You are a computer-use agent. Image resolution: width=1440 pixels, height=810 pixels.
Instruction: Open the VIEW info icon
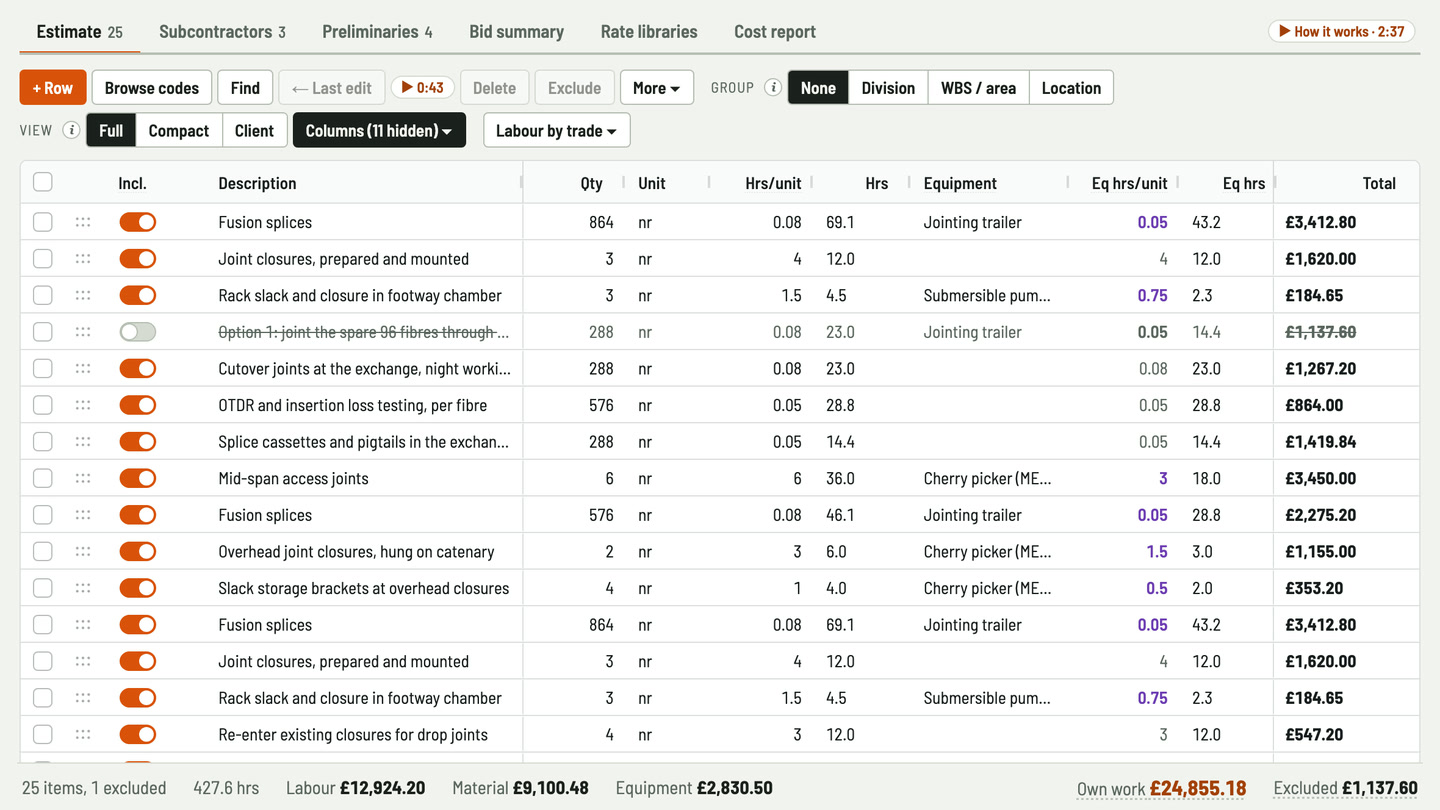71,130
